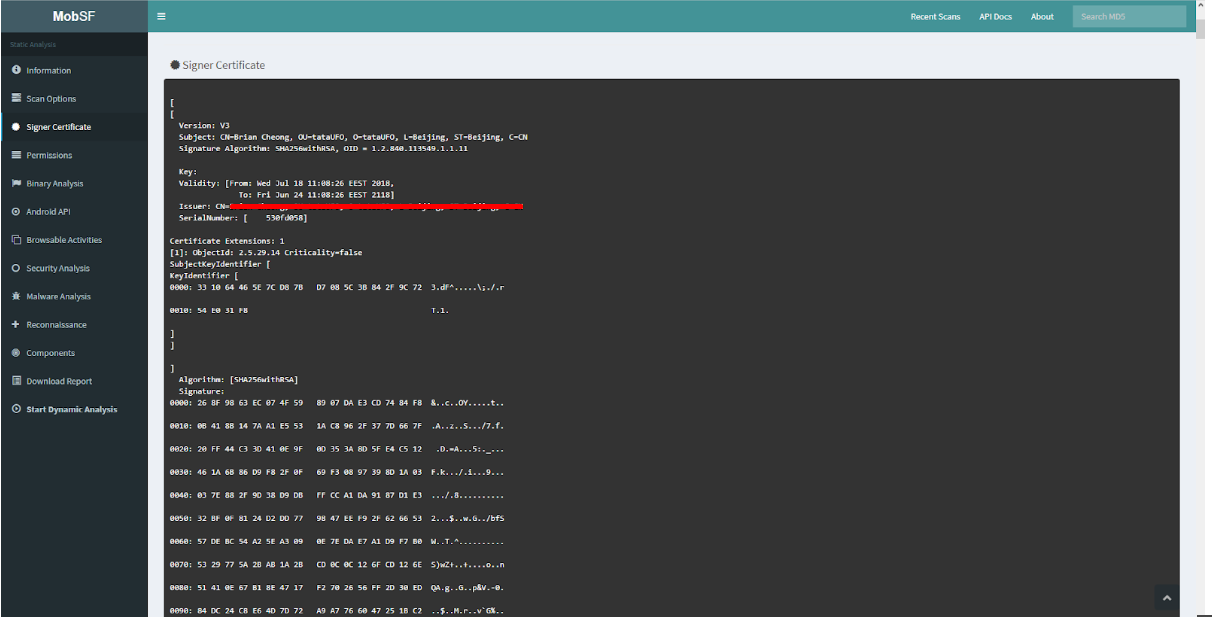This screenshot has height=617, width=1212.
Task: Click the Components icon
Action: pyautogui.click(x=16, y=353)
